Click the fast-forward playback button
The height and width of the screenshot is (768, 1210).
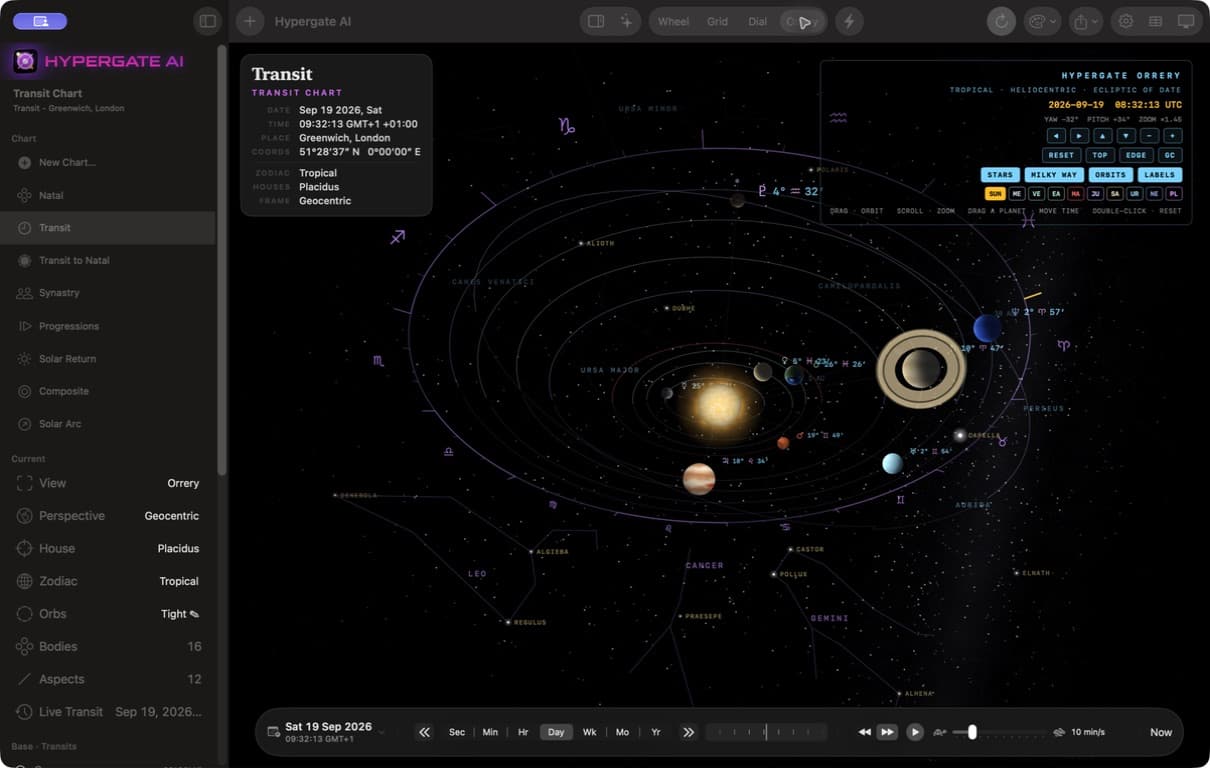[x=887, y=732]
